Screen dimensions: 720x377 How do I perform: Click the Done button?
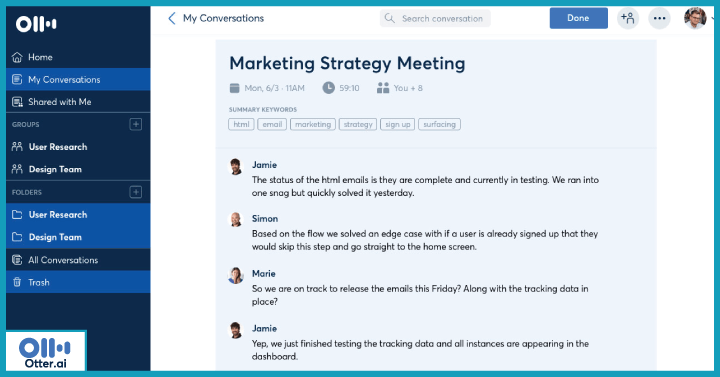[579, 18]
